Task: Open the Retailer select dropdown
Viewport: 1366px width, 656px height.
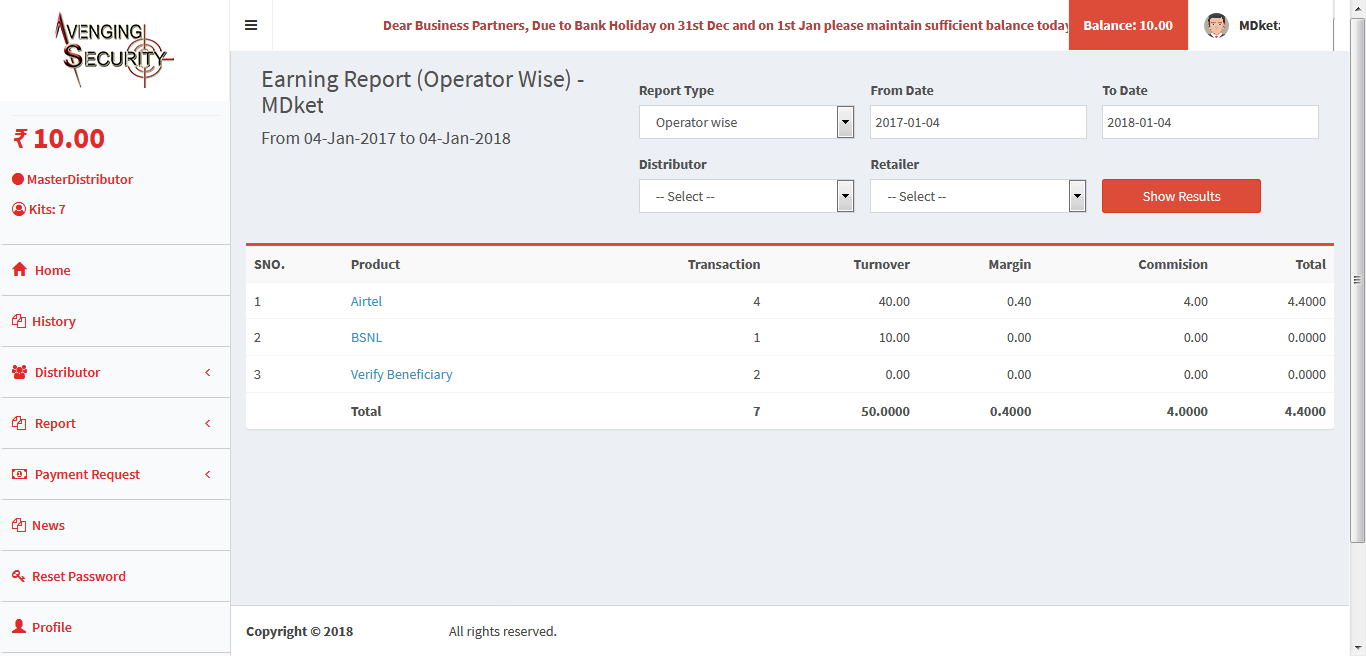Action: point(978,196)
